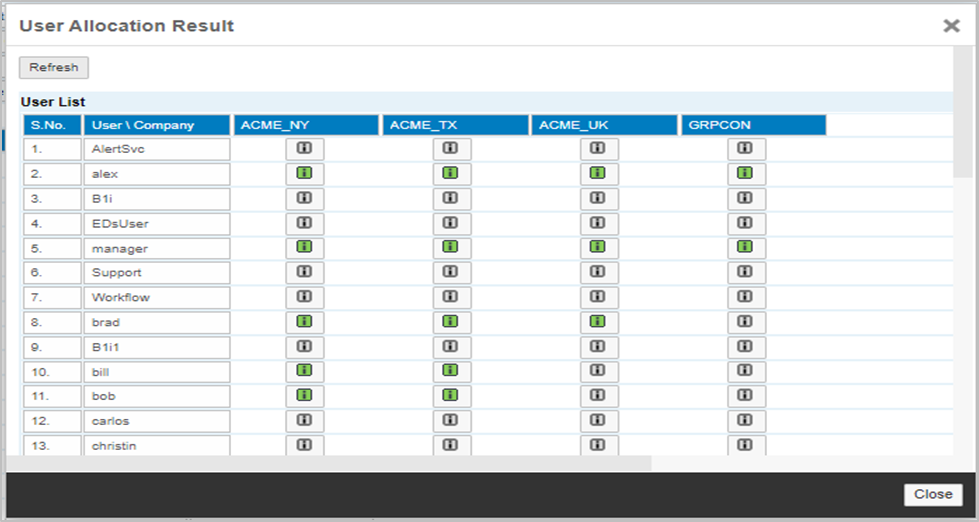Click Workflow's info icon under ACME_UK
Viewport: 979px width, 522px height.
click(598, 297)
